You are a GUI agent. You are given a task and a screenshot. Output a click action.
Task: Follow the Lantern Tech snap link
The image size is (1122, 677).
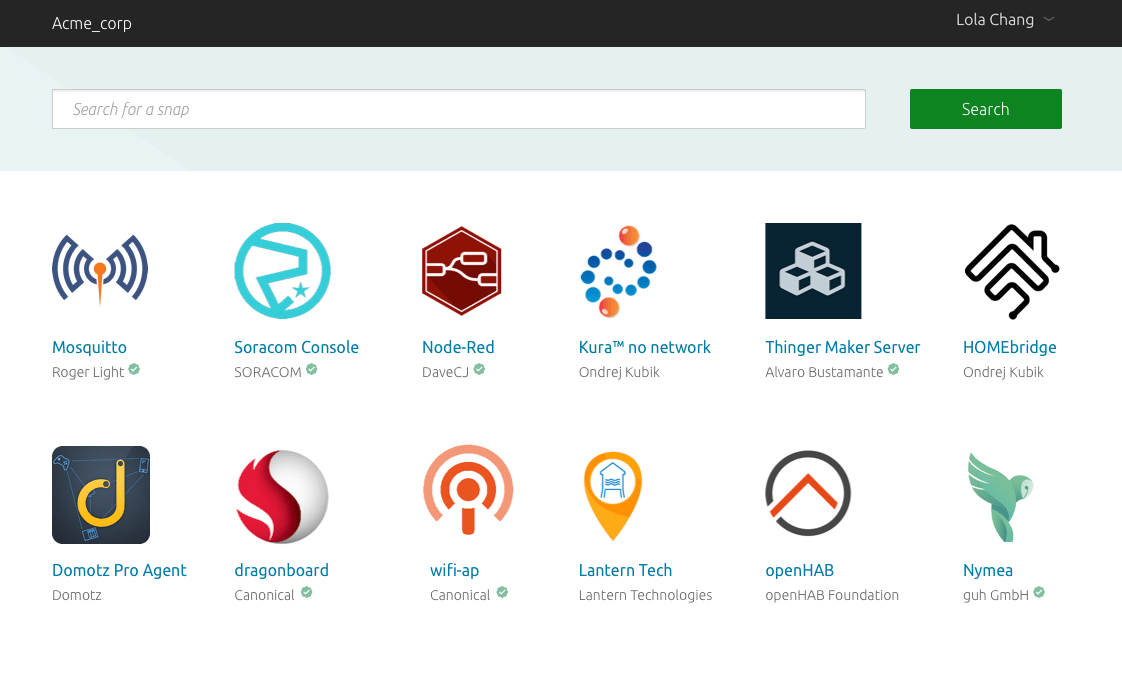[x=625, y=570]
